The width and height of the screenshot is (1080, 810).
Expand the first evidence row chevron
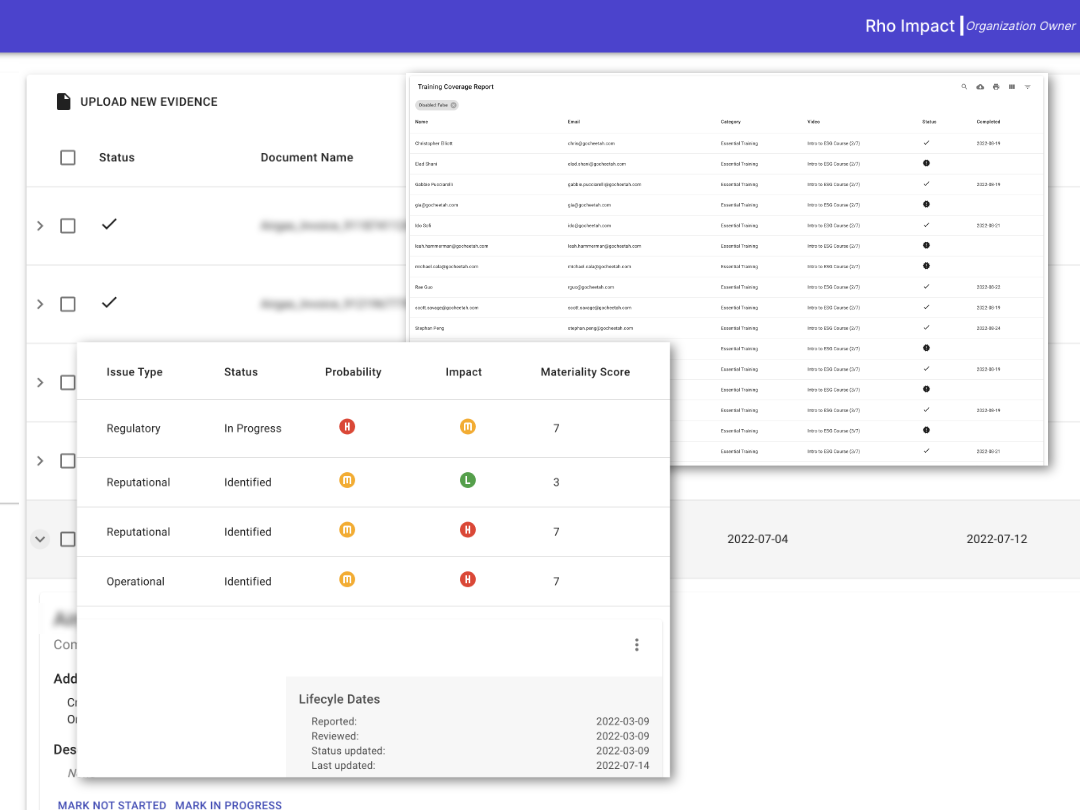40,226
